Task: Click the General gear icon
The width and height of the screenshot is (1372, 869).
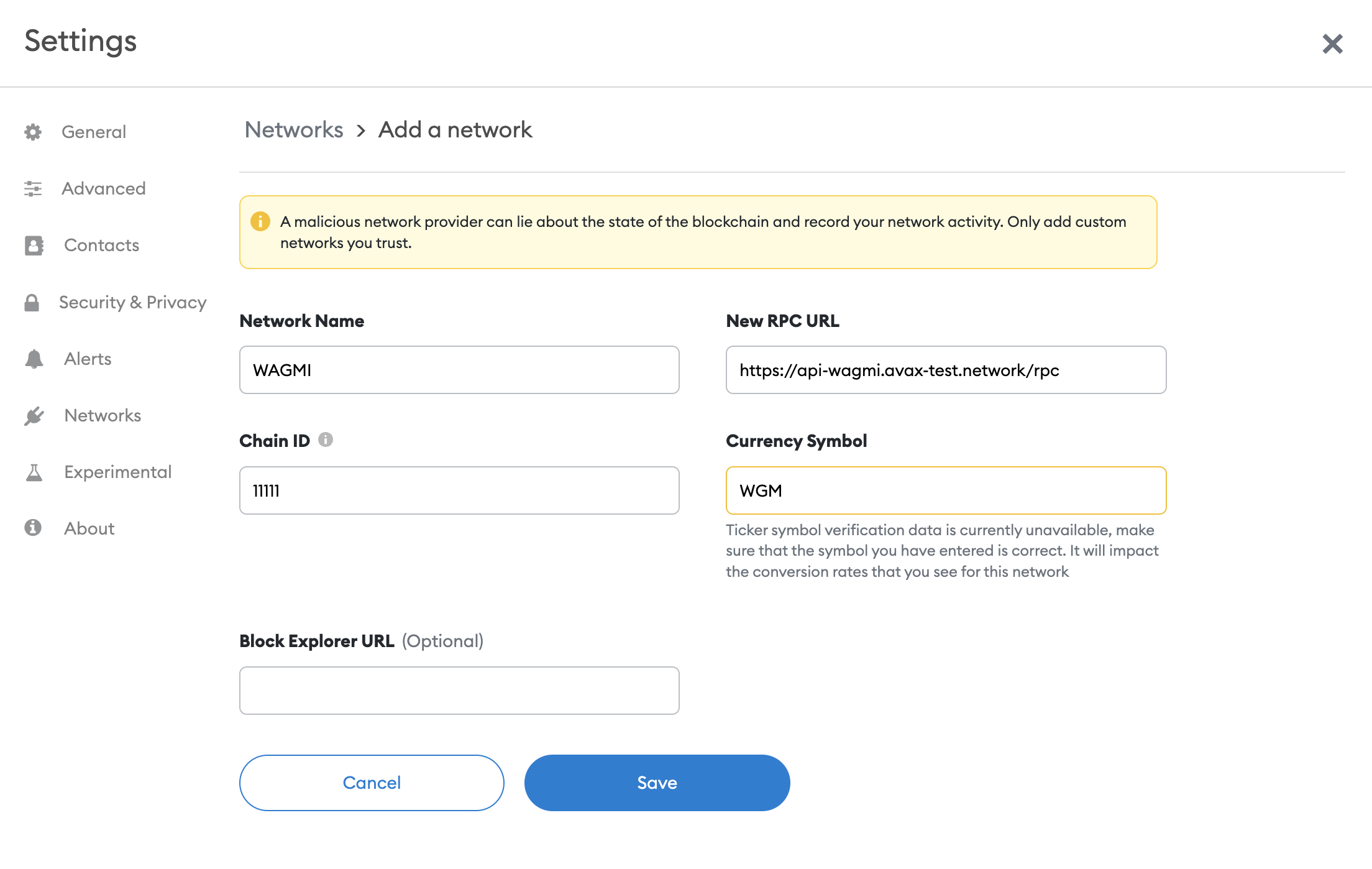Action: [33, 132]
